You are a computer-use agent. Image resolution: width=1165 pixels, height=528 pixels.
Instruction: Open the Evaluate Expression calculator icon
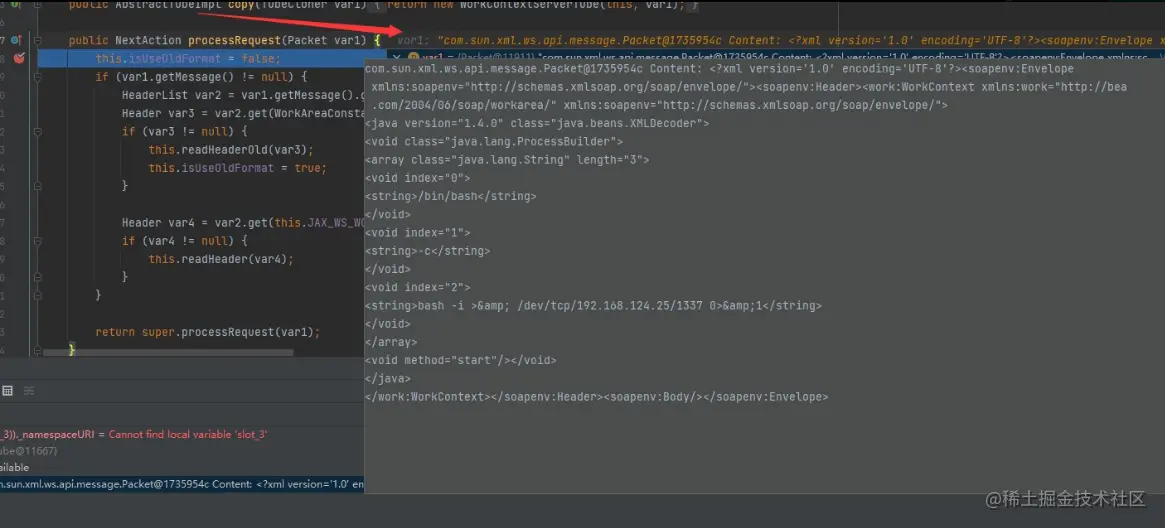[x=7, y=391]
